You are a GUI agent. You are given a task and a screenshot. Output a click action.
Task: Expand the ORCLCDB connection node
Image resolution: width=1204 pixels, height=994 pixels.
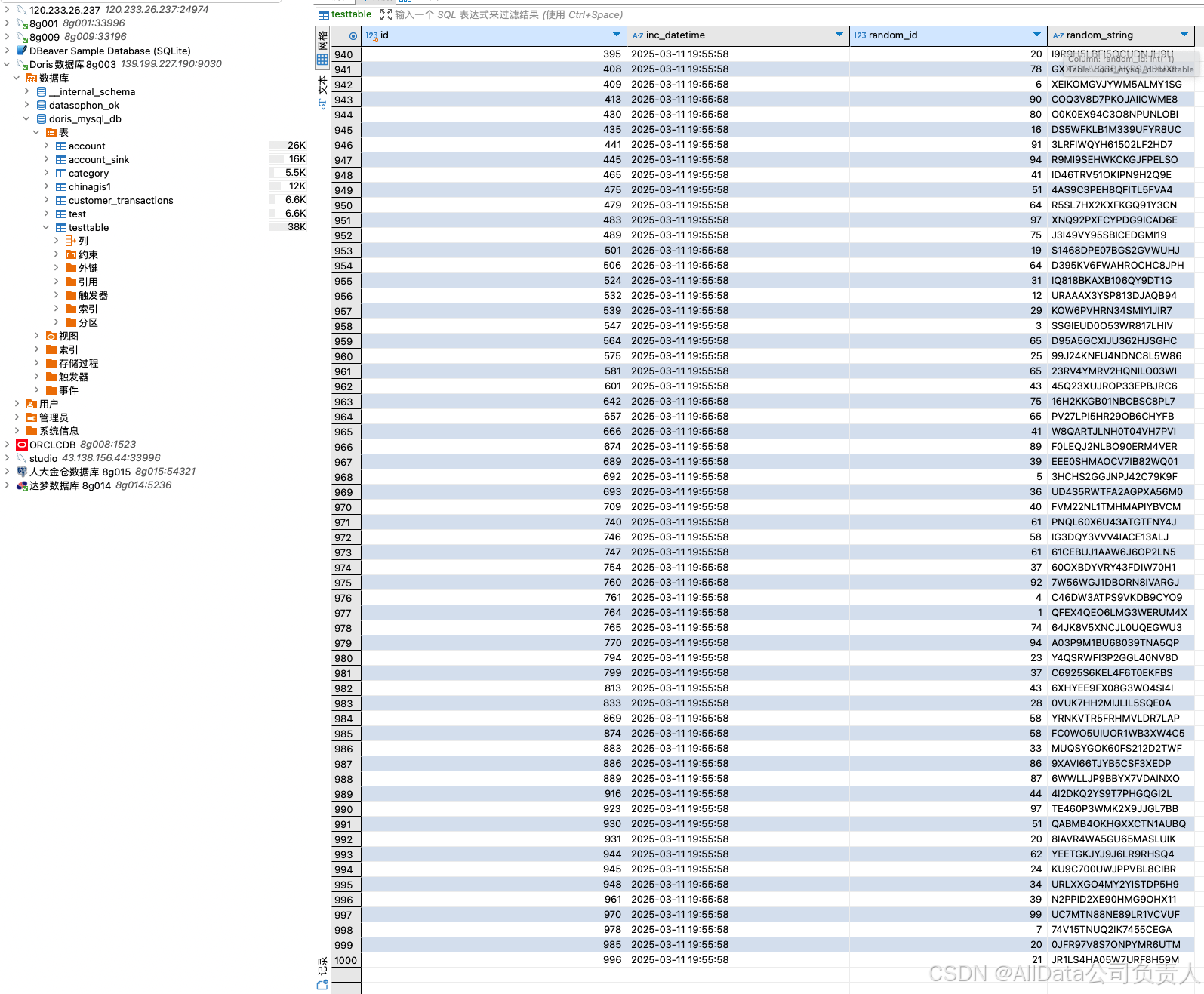7,445
